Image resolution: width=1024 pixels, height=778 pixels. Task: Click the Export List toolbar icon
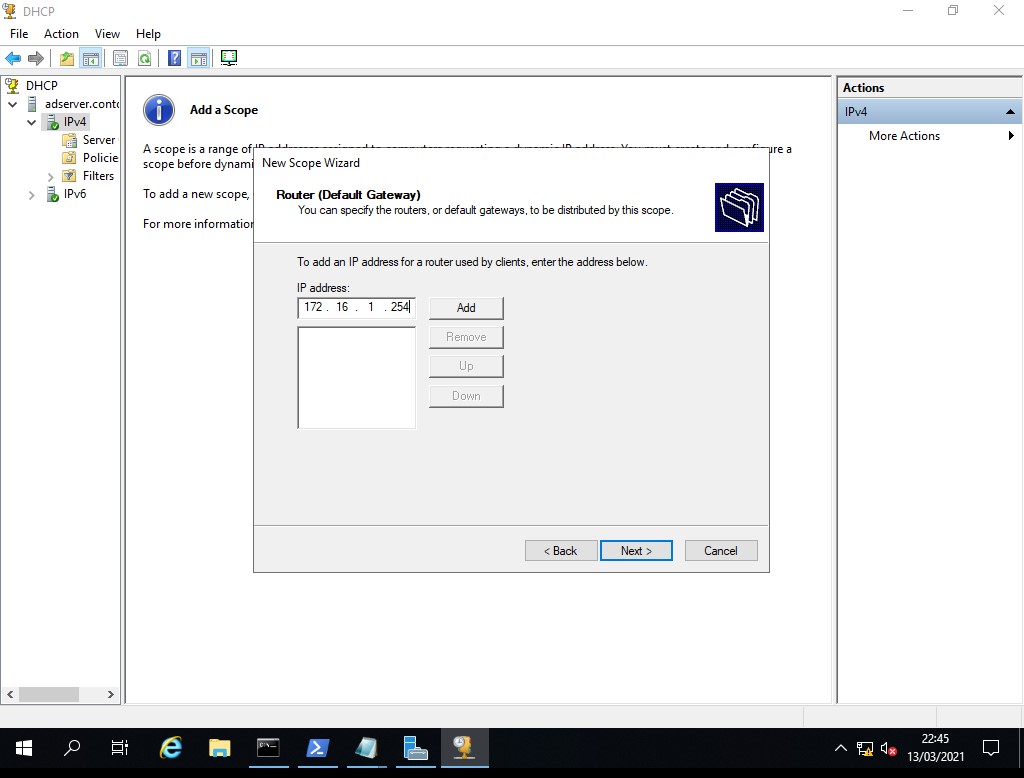[121, 59]
